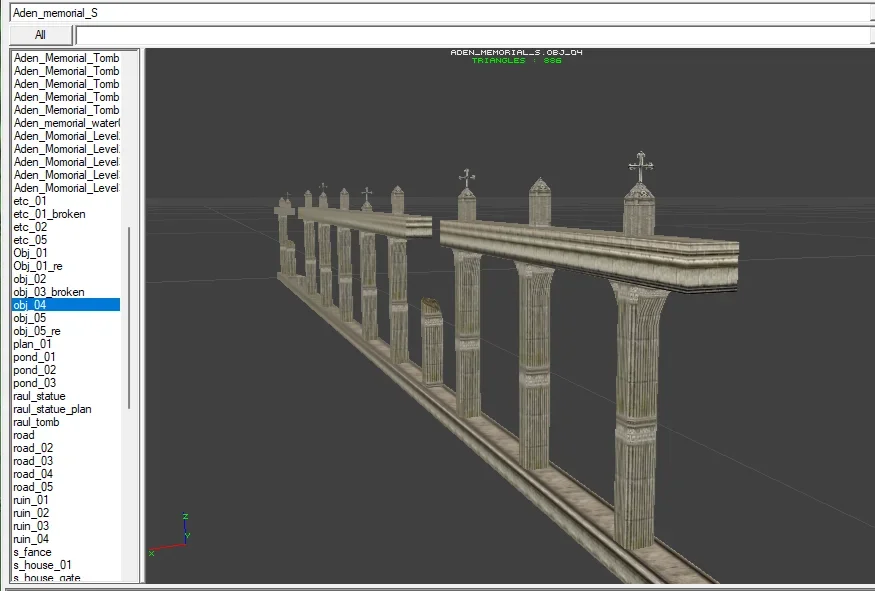Viewport: 875px width, 591px height.
Task: Select the etc_01 list entry
Action: click(66, 201)
